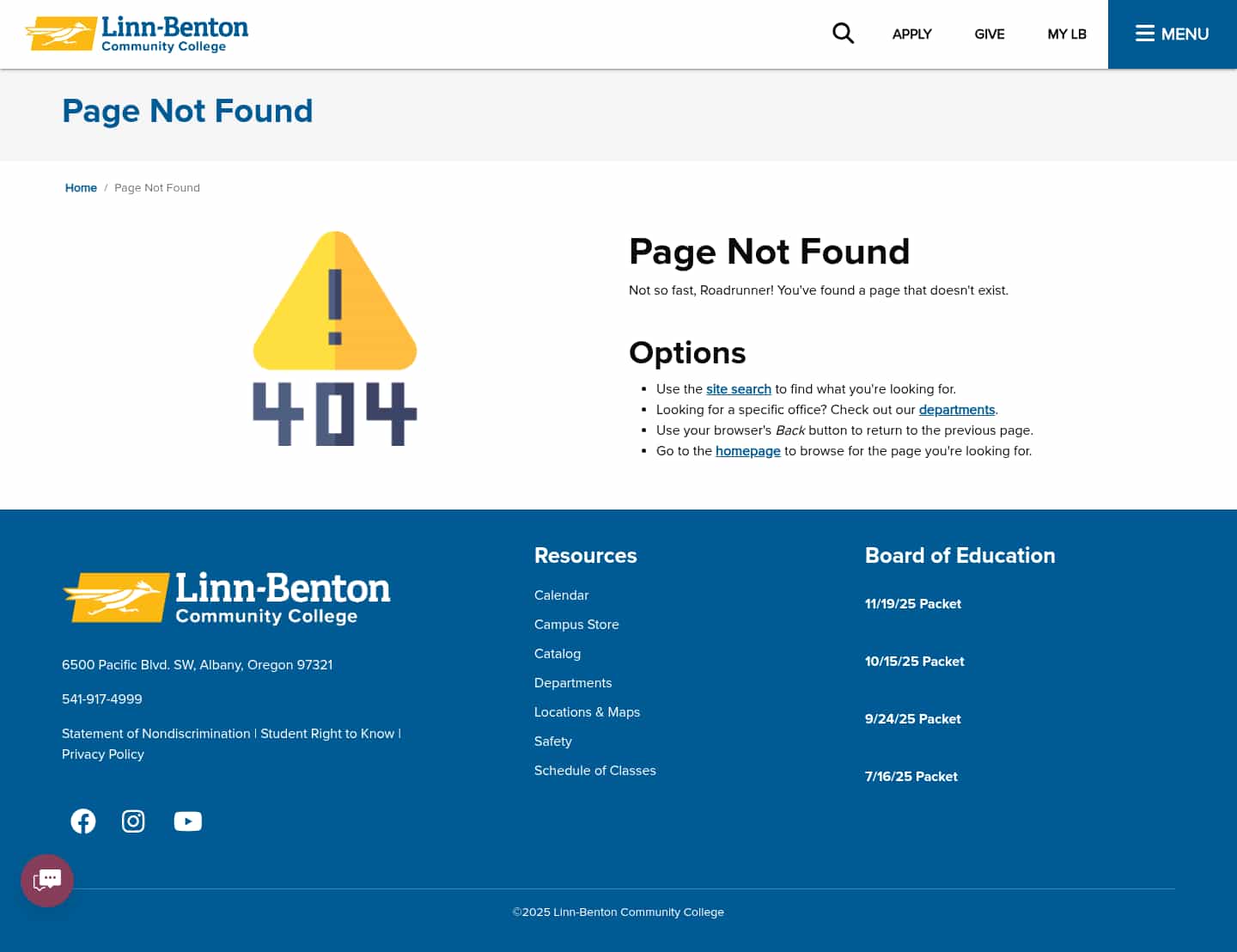Open the chat bubble widget
Image resolution: width=1237 pixels, height=952 pixels.
pyautogui.click(x=47, y=880)
